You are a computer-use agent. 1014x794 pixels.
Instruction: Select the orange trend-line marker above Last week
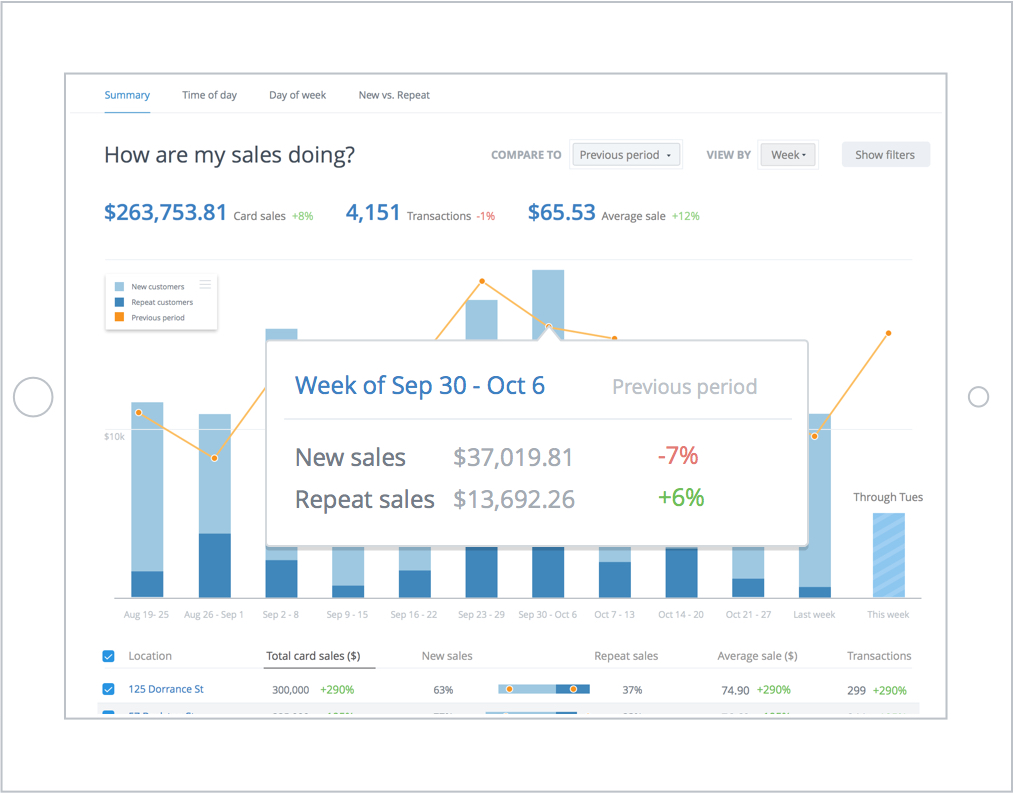816,434
